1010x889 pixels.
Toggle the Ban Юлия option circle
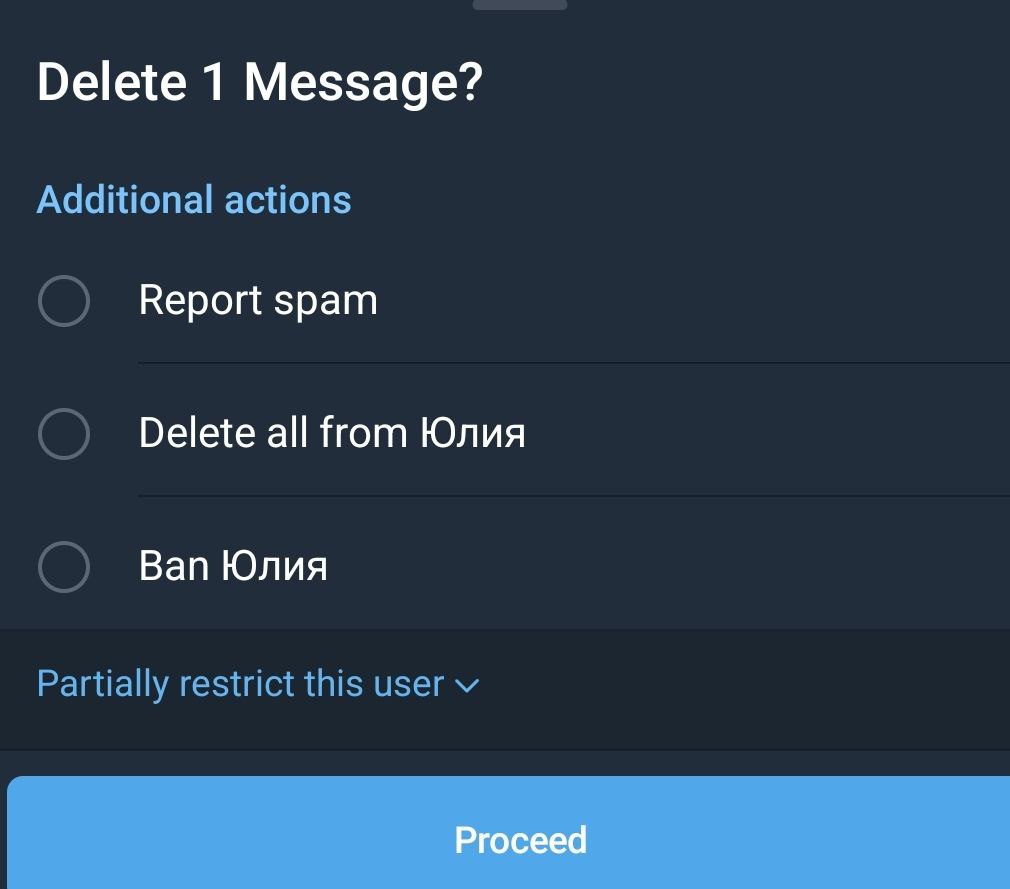click(x=64, y=567)
